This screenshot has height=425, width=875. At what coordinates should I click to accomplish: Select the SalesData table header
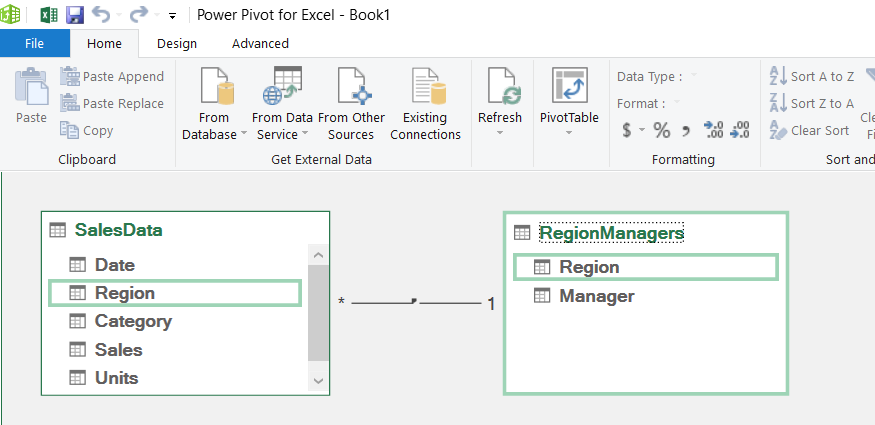coord(118,230)
